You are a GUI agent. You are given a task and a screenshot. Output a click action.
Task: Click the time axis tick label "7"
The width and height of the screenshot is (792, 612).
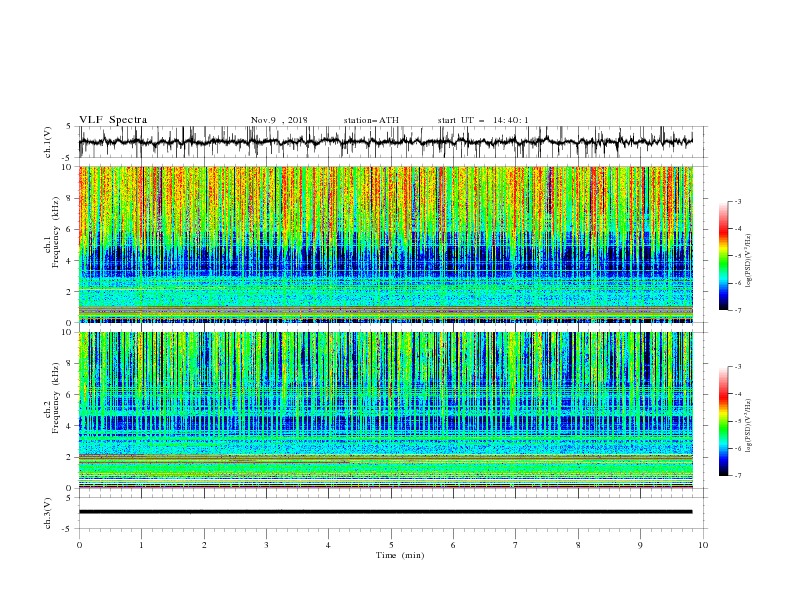click(x=516, y=545)
